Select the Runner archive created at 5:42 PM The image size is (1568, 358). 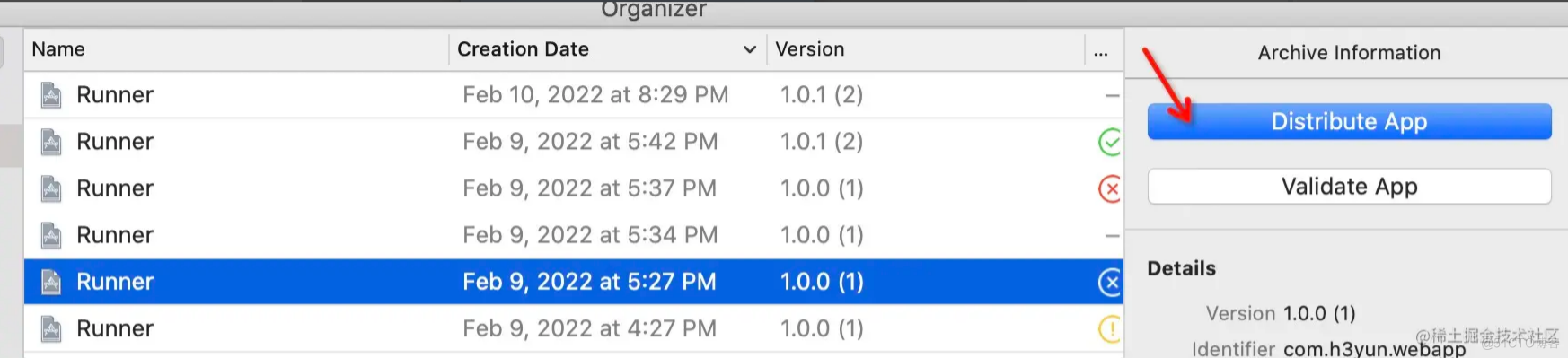[574, 142]
